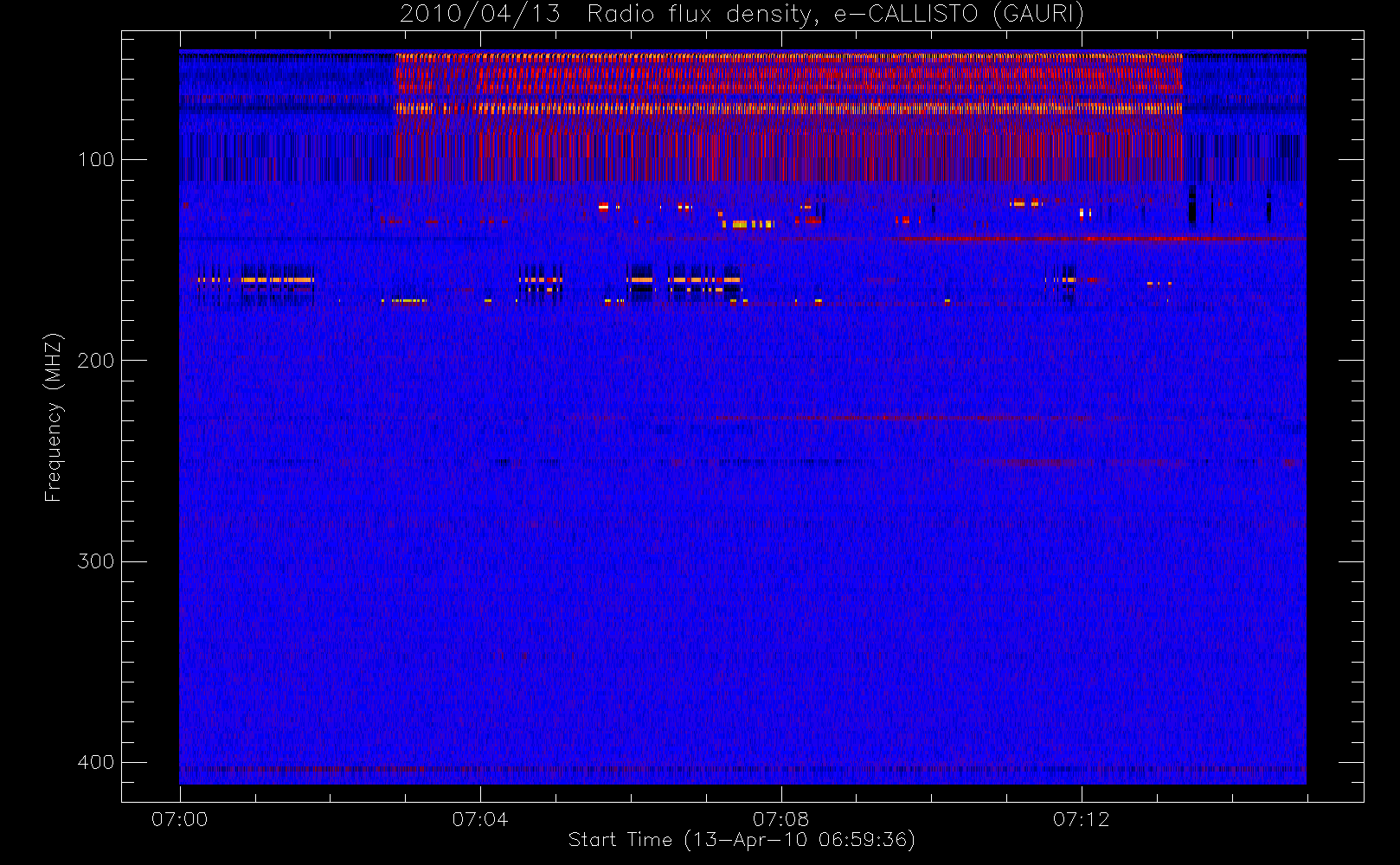Click the 07:00 time tick label

(180, 819)
